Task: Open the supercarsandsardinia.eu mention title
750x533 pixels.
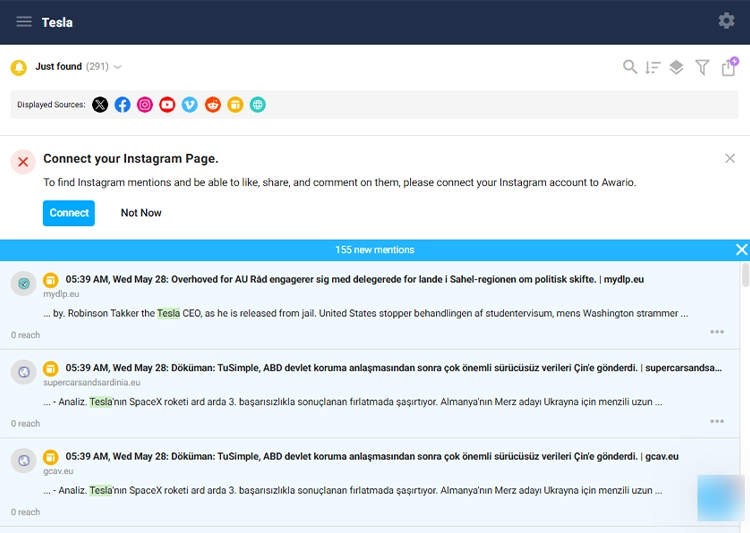Action: [394, 368]
